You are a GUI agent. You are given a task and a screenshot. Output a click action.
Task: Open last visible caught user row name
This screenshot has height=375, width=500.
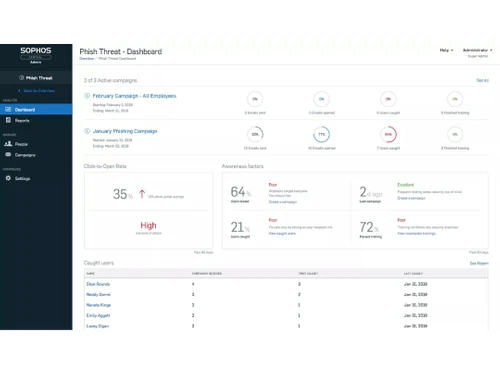coord(97,326)
